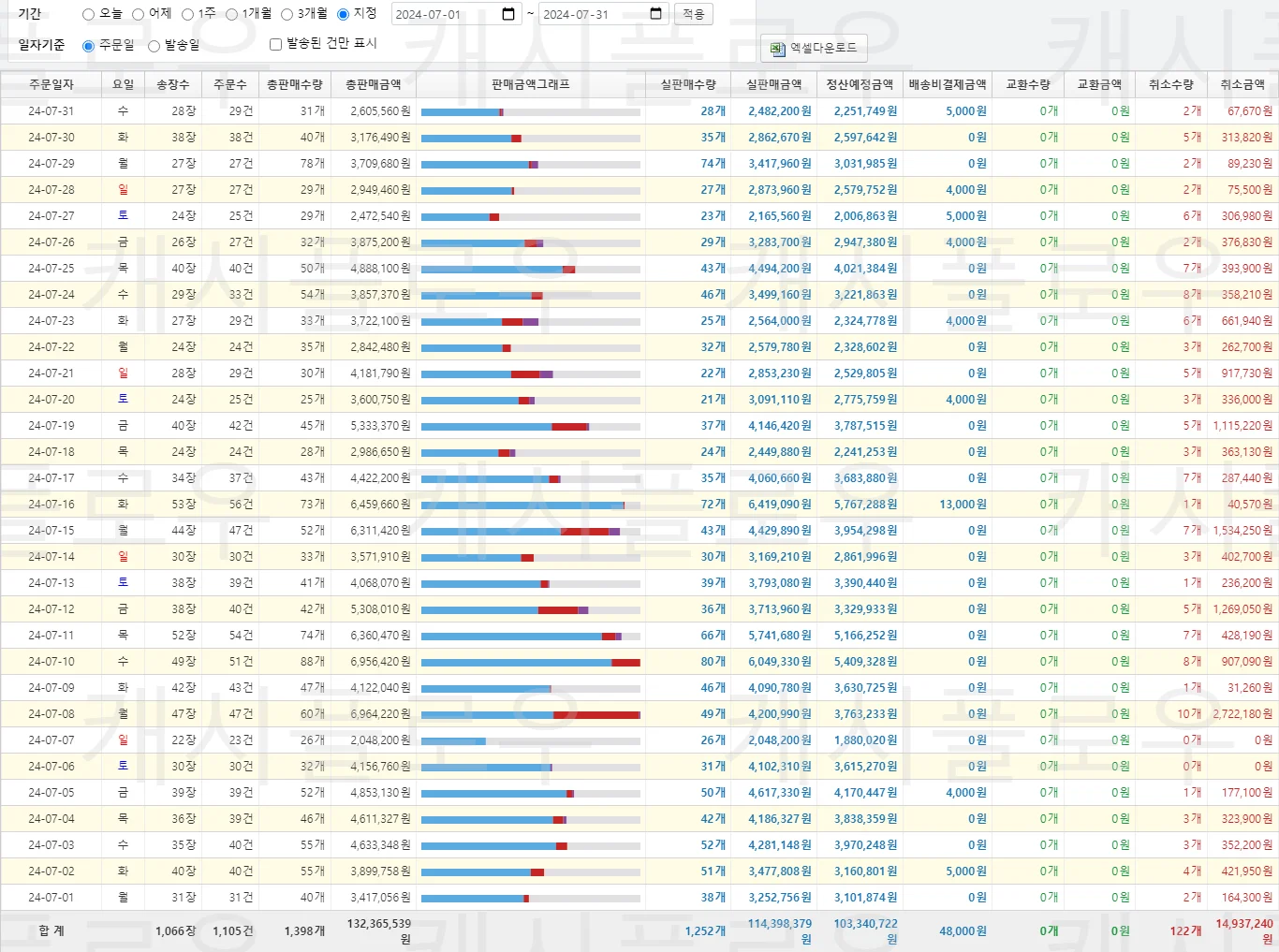Select the 어제 period radio button
The width and height of the screenshot is (1279, 952).
coord(138,14)
